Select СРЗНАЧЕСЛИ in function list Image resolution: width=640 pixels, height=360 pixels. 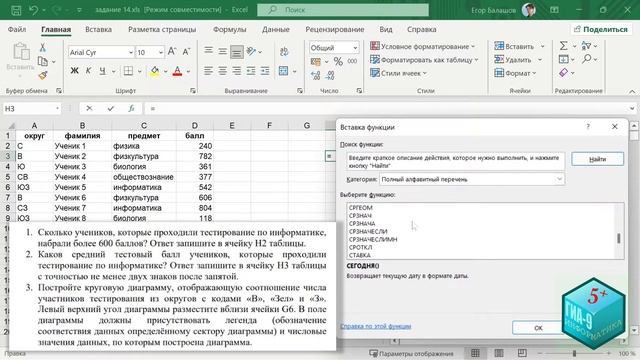[368, 231]
